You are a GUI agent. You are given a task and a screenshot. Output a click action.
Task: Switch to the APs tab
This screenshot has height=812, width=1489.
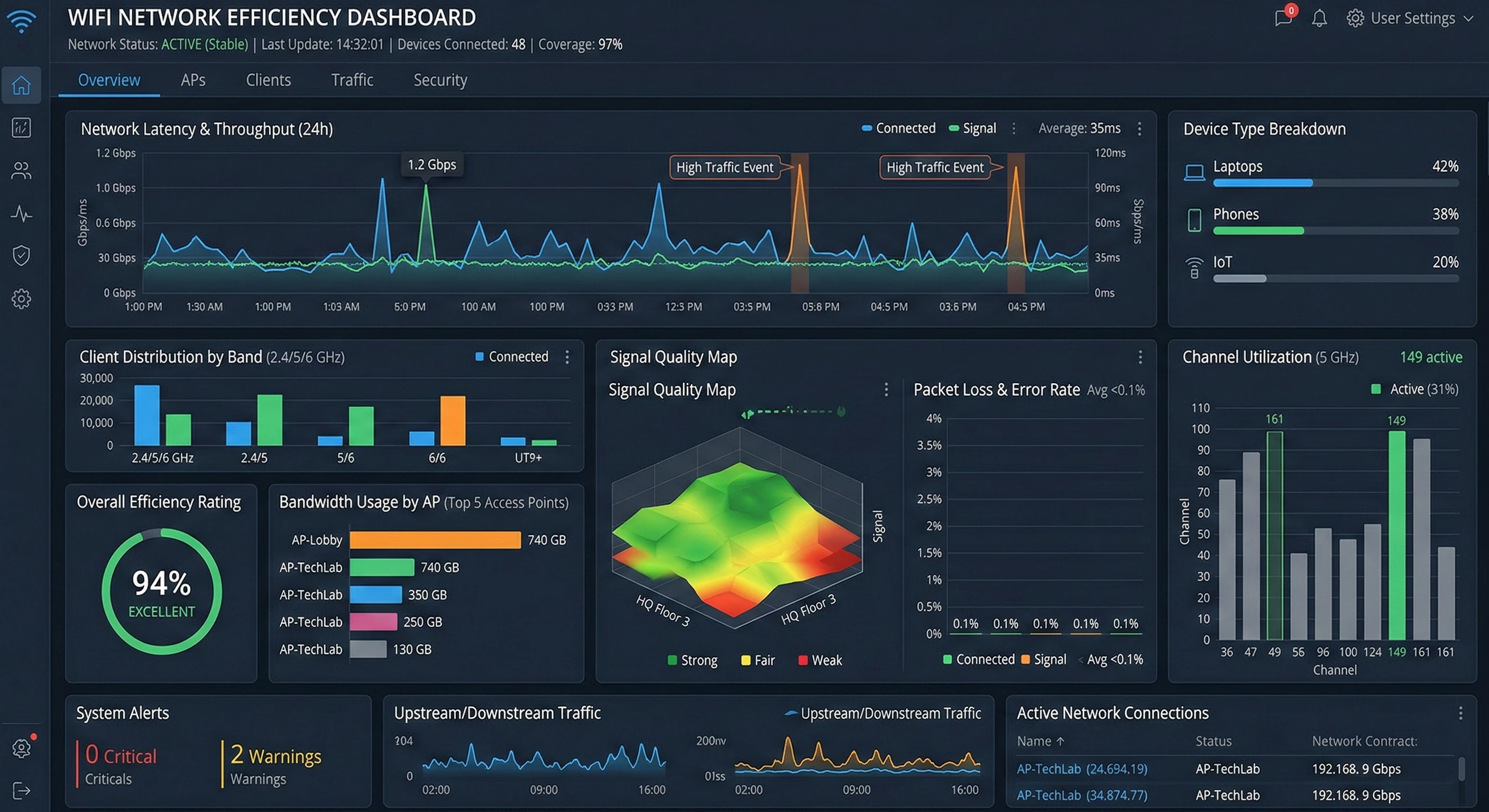point(192,80)
